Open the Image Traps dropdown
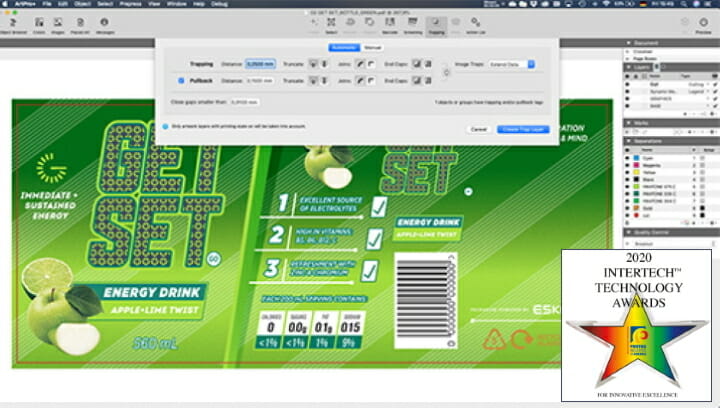Viewport: 720px width, 408px height. (512, 64)
